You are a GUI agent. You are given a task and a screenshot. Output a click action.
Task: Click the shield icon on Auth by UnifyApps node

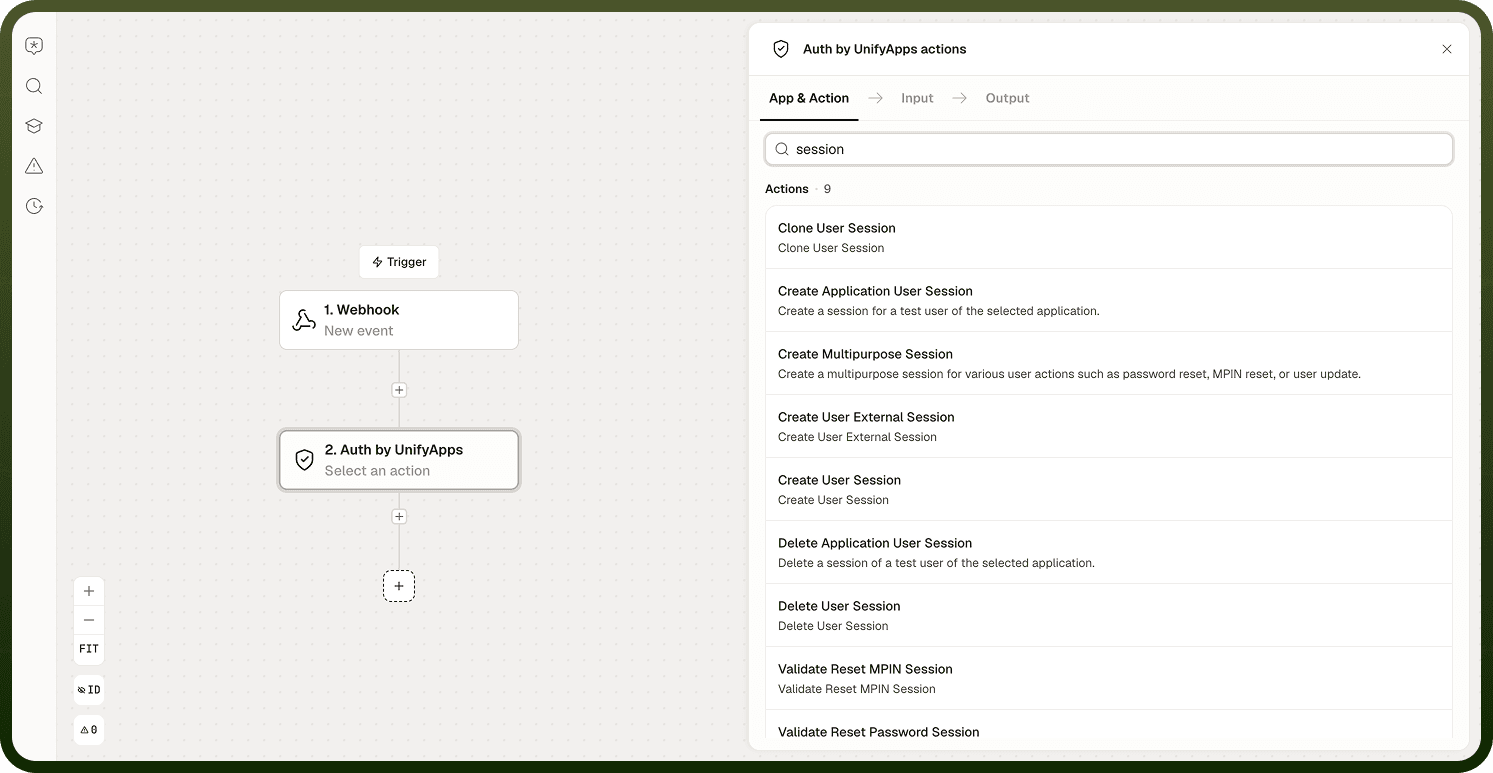tap(305, 460)
